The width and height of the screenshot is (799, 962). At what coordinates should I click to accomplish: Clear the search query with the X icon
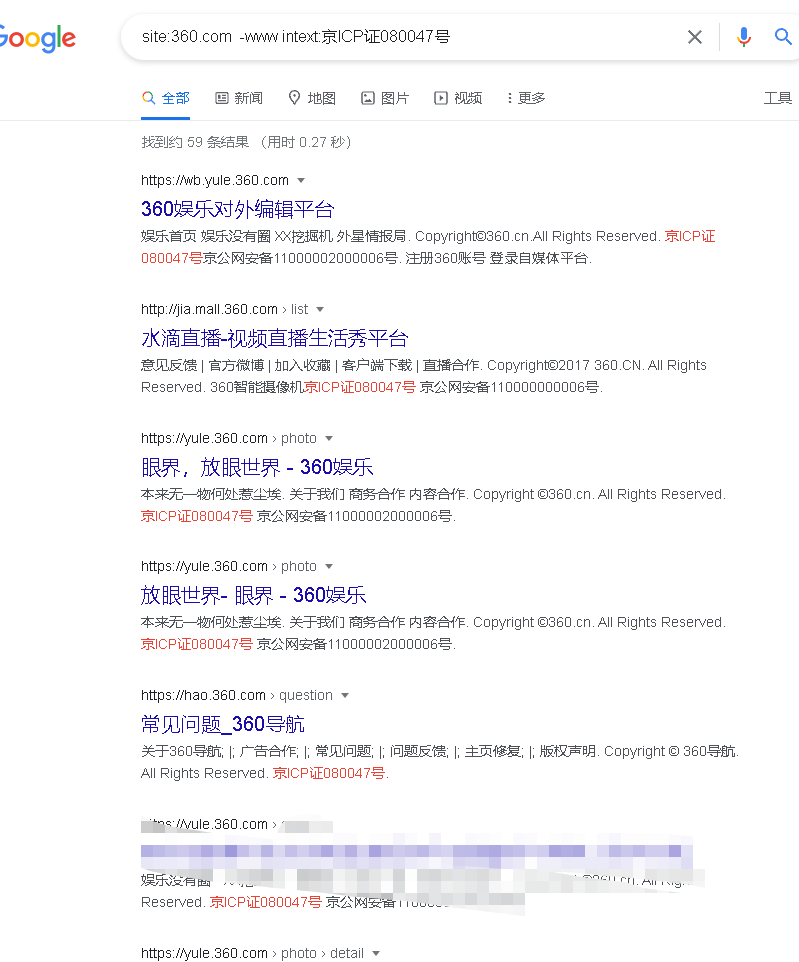point(695,37)
